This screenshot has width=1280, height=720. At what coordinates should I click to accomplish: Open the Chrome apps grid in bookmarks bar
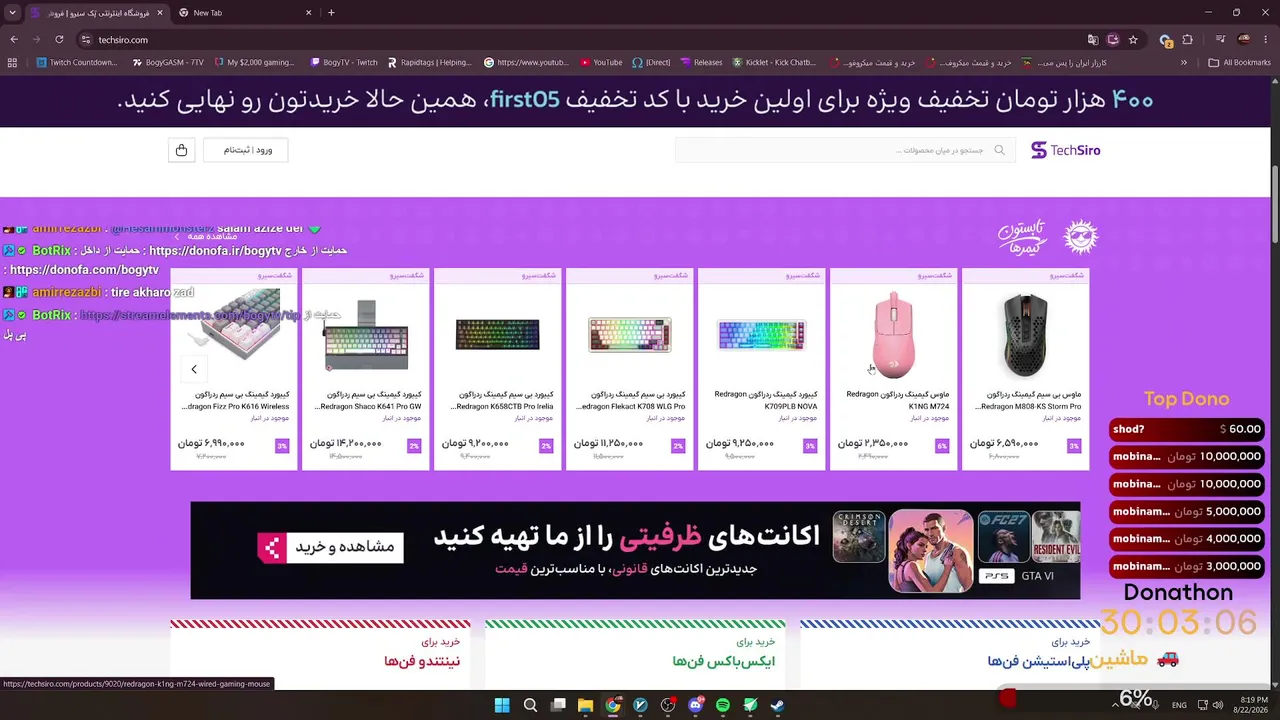pyautogui.click(x=12, y=62)
